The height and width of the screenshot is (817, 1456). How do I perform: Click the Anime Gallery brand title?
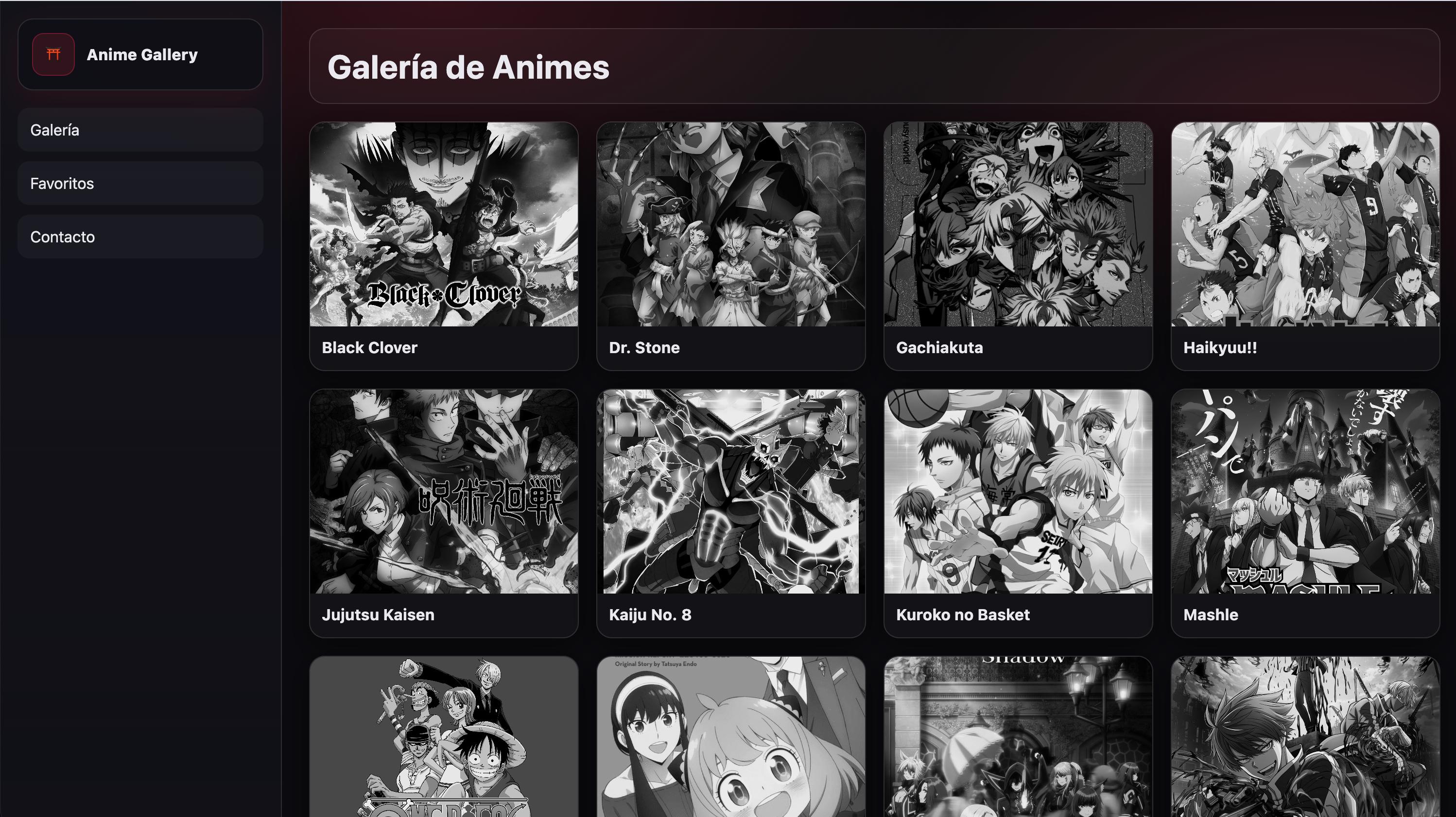[x=142, y=55]
